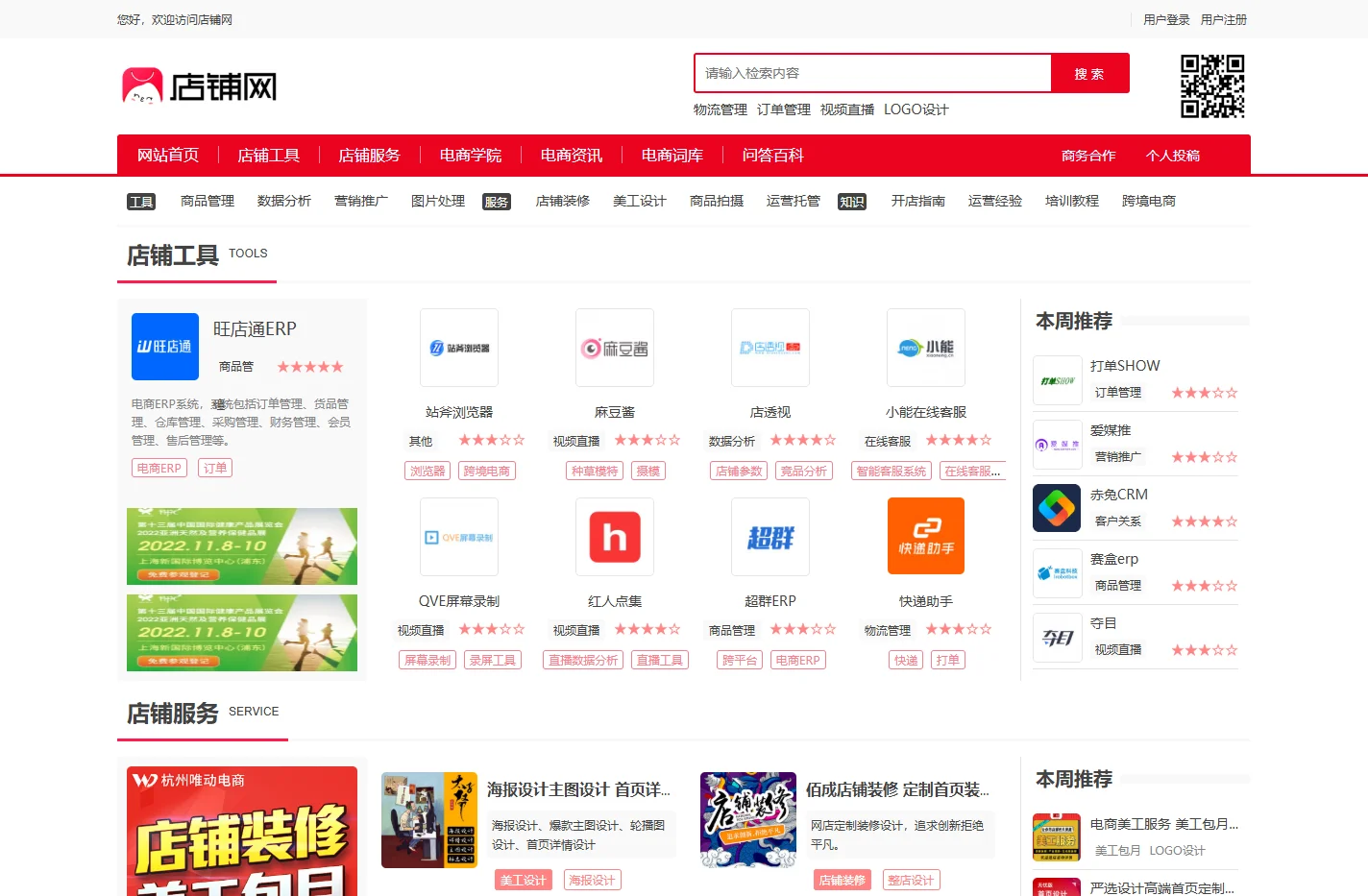Open the 红人点集 tool icon

[615, 537]
